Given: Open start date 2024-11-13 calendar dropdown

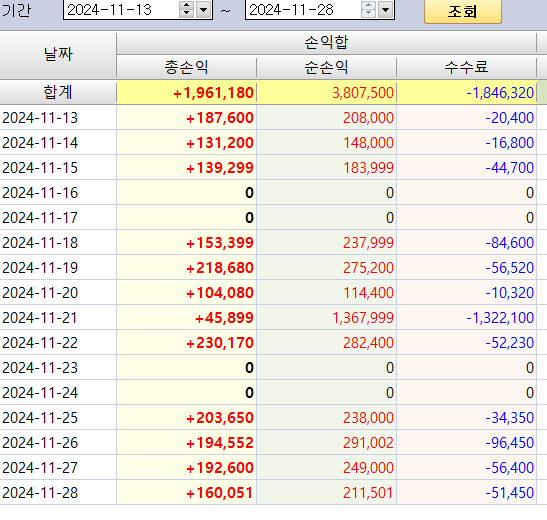Looking at the screenshot, I should [x=204, y=10].
